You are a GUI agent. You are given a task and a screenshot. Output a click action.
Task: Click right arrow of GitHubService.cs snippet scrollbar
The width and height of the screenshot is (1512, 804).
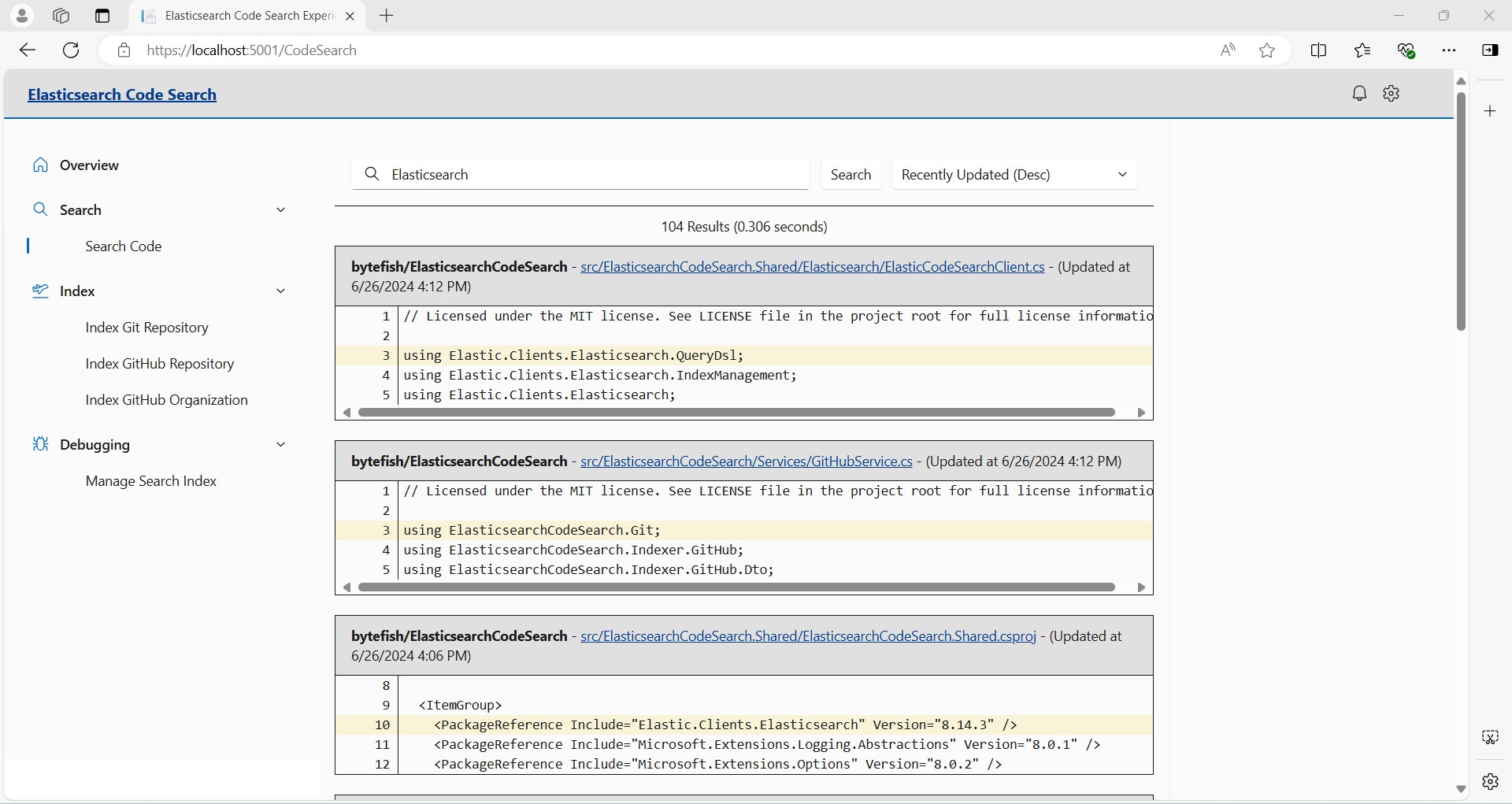click(1141, 587)
